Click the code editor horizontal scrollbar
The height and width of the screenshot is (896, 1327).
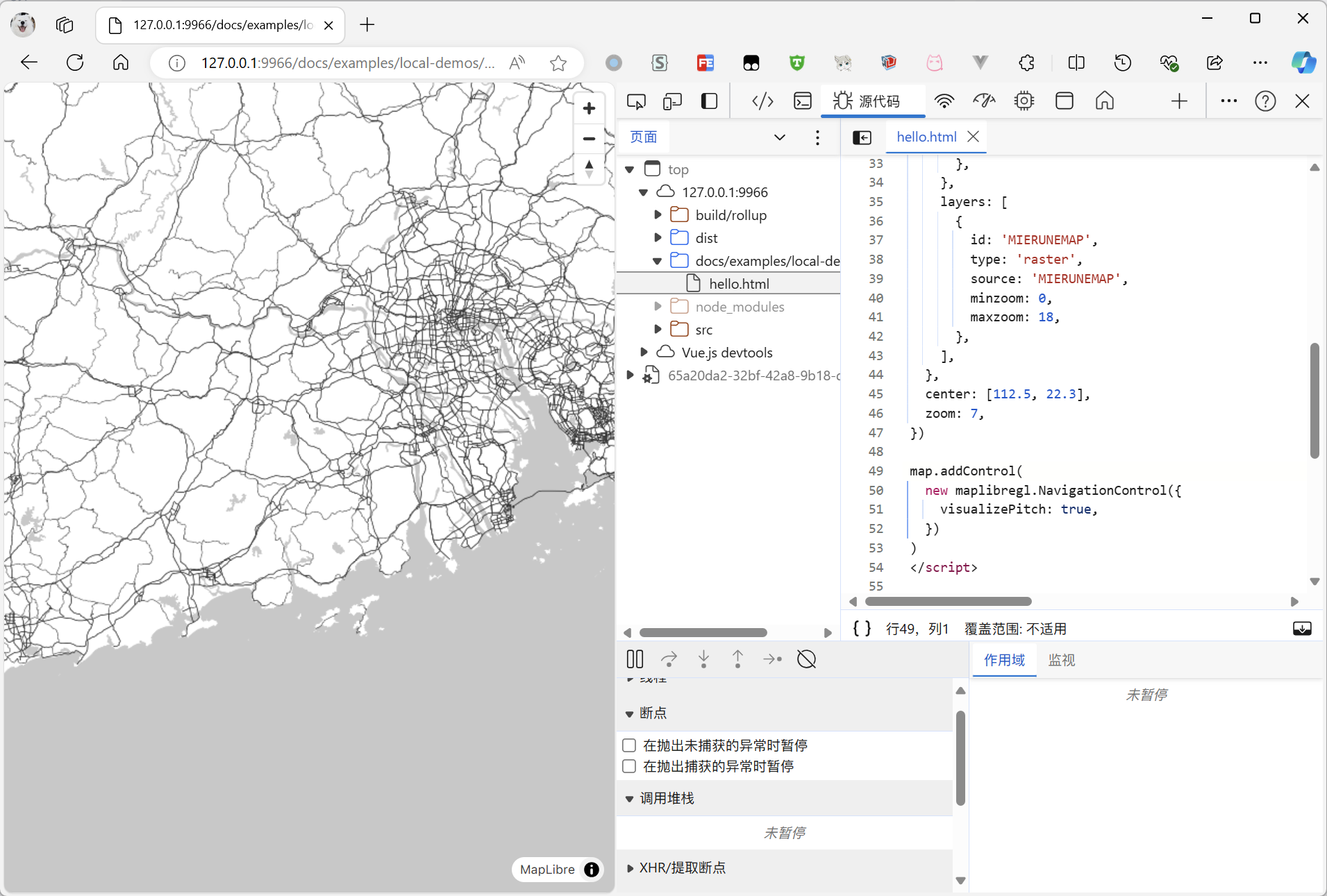click(948, 601)
